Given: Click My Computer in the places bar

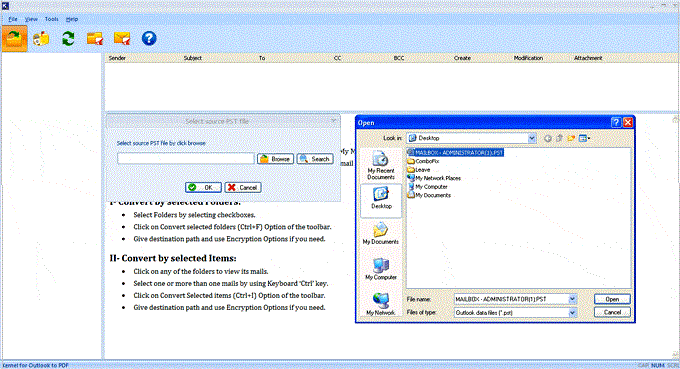Looking at the screenshot, I should [381, 269].
